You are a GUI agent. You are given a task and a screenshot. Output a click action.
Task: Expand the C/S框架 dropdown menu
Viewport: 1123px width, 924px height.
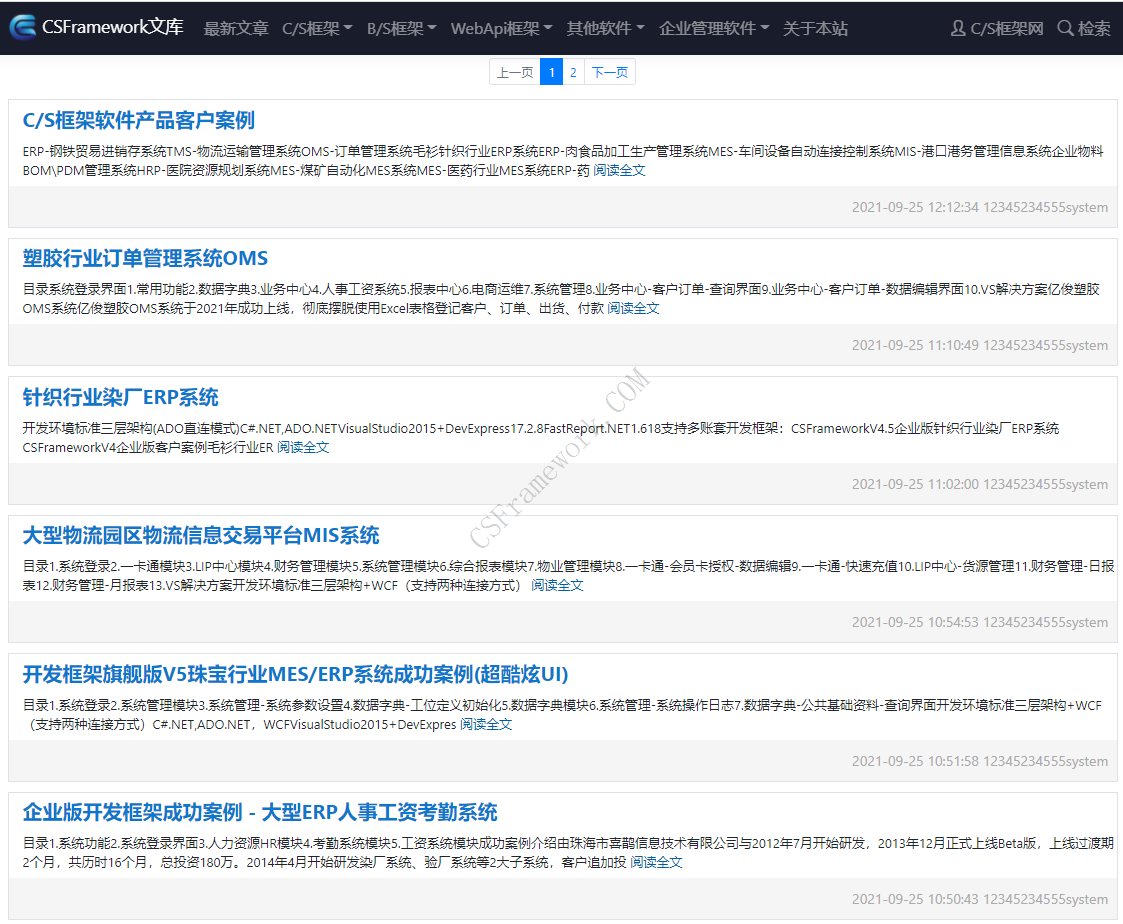tap(317, 28)
